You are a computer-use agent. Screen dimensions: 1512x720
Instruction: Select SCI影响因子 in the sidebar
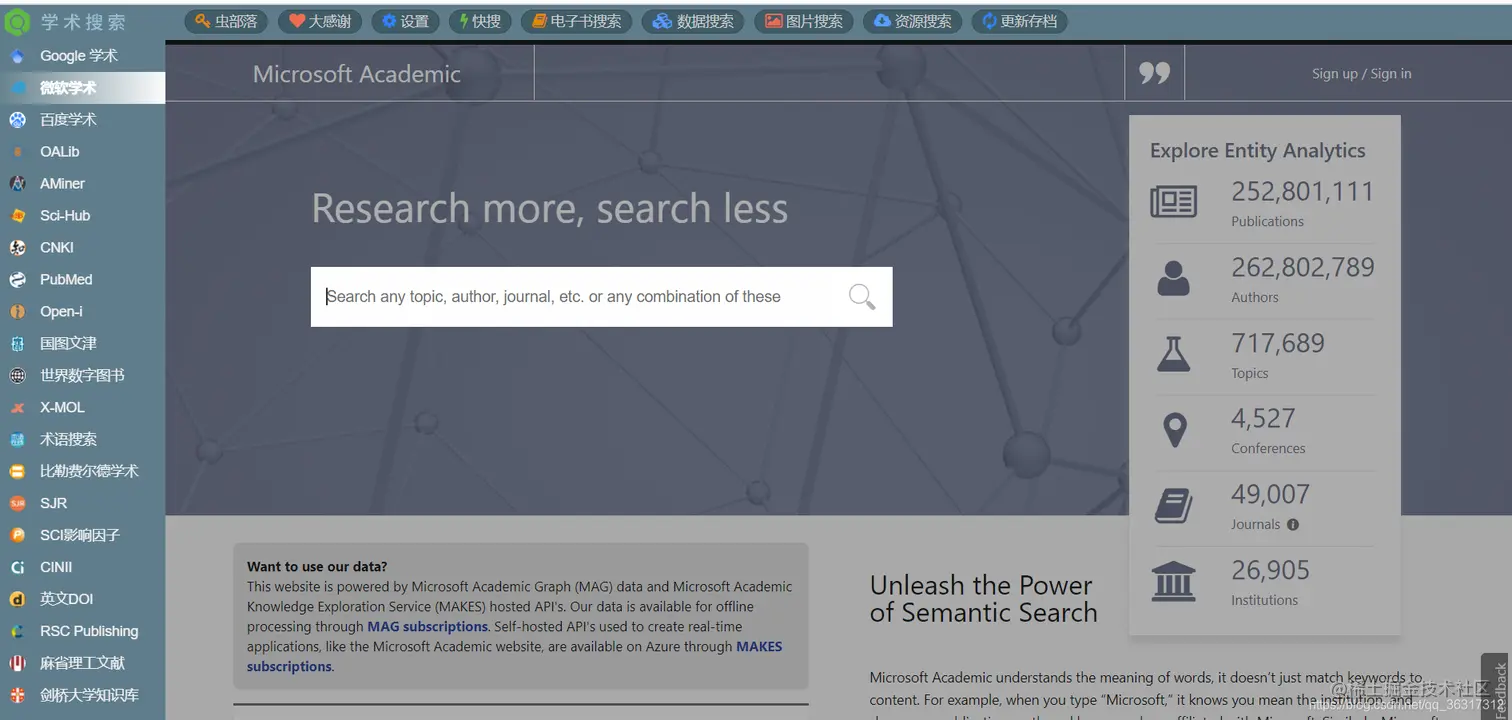click(x=82, y=535)
